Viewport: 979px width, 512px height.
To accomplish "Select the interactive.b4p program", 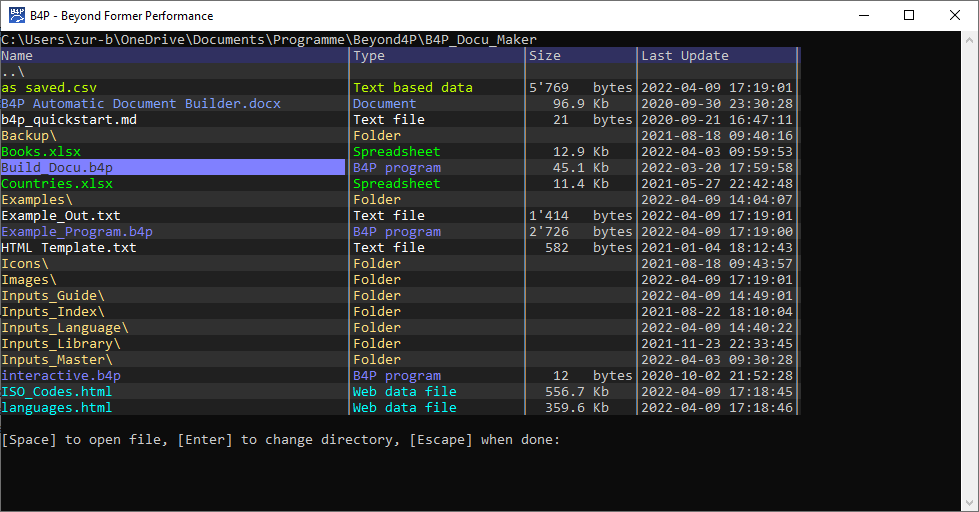I will click(61, 375).
